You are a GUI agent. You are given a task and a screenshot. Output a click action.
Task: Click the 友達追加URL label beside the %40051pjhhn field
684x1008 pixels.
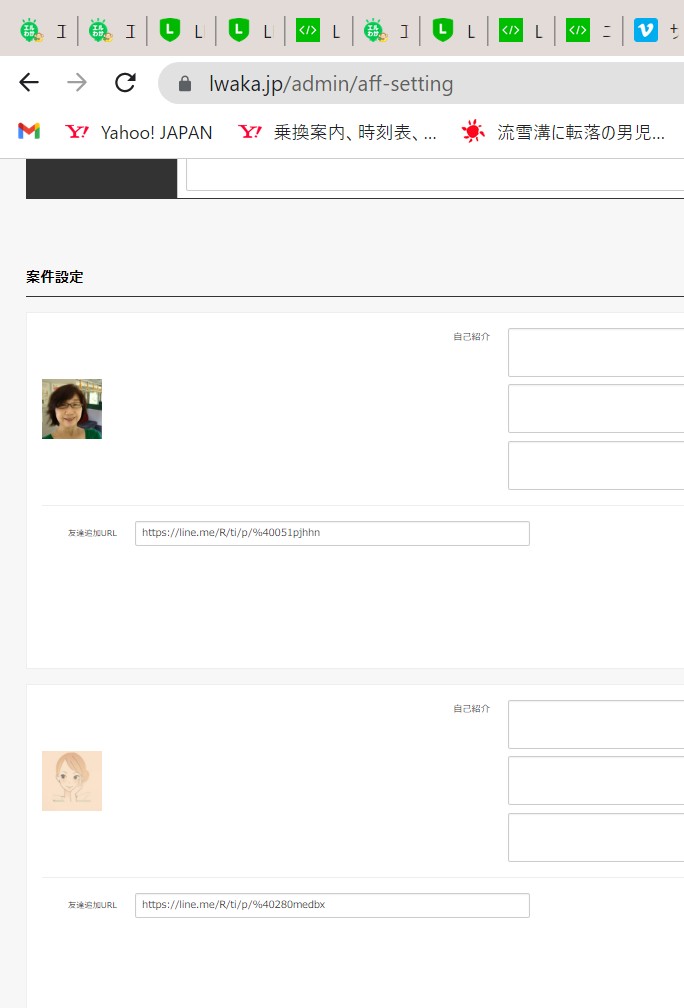(x=93, y=533)
